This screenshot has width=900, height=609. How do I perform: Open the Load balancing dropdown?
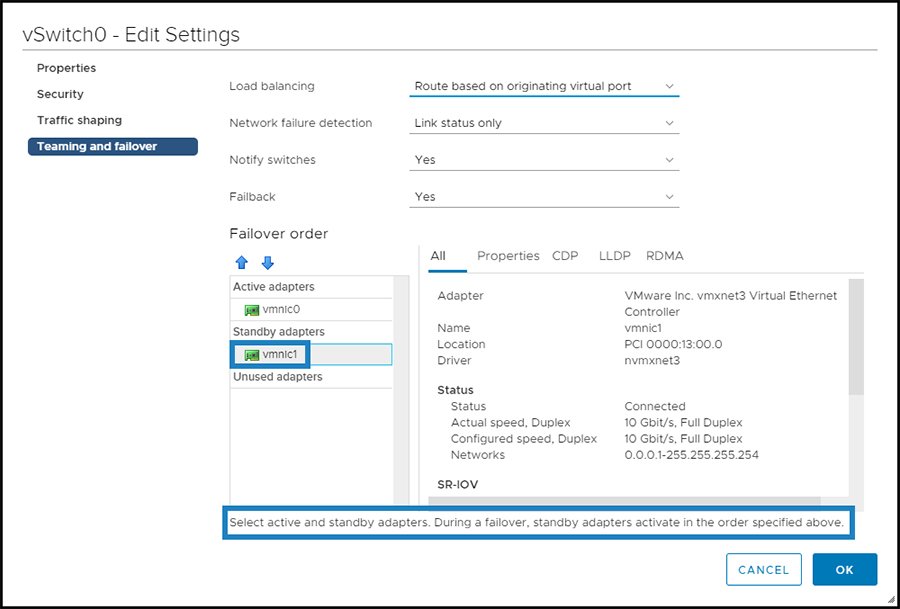[544, 87]
